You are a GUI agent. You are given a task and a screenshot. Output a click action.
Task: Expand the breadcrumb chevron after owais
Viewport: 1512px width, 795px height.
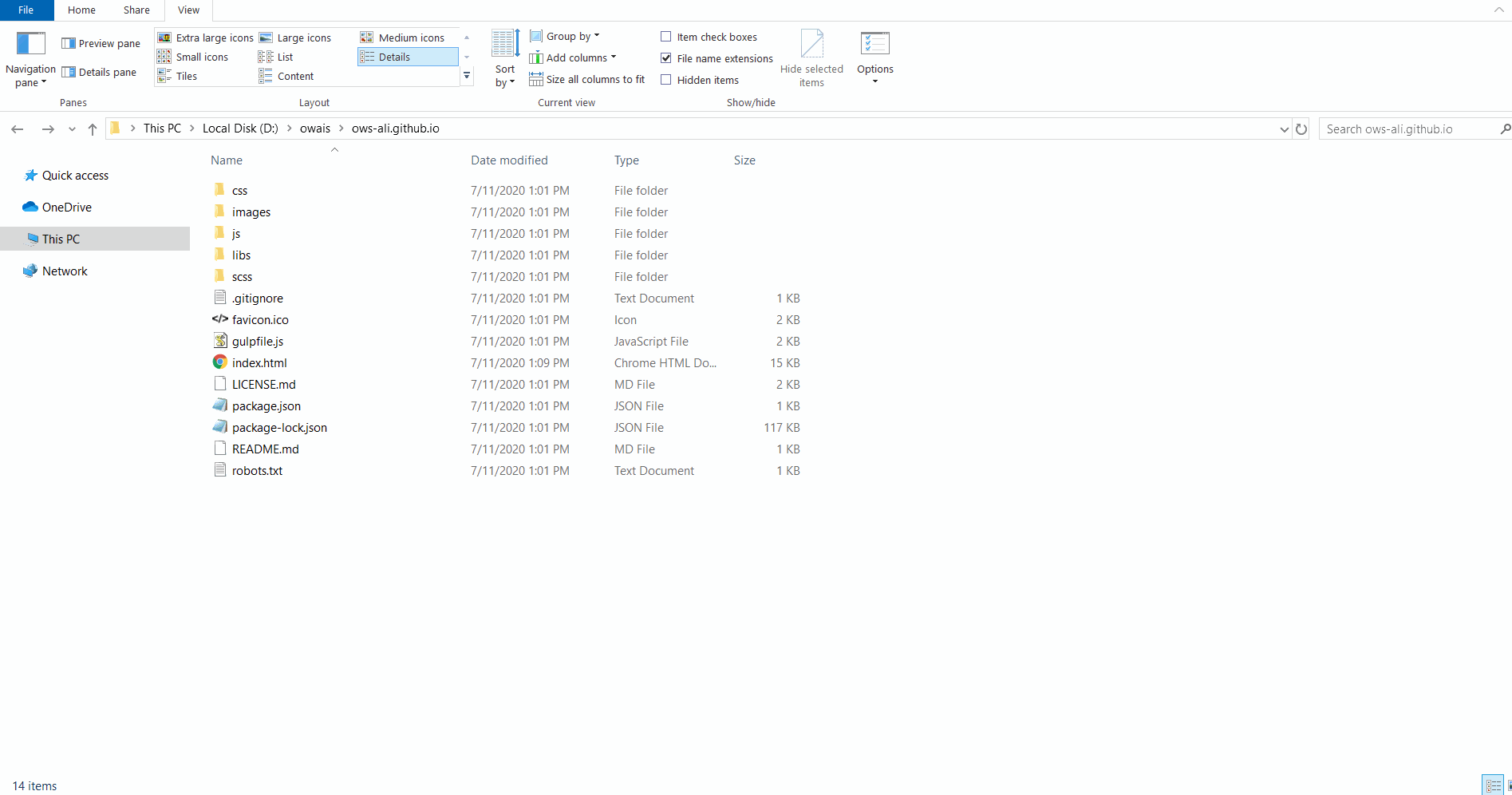341,129
